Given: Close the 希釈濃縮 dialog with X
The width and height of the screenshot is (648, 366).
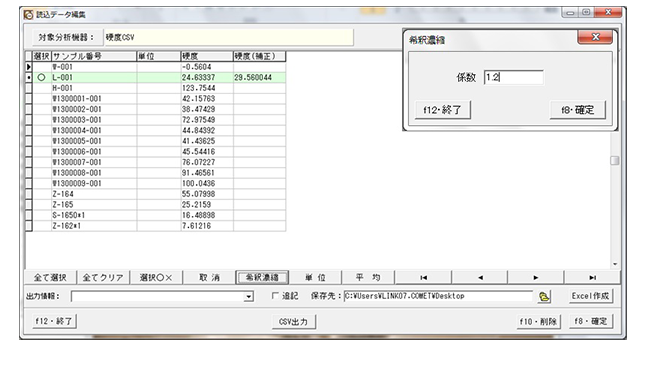Looking at the screenshot, I should click(595, 37).
